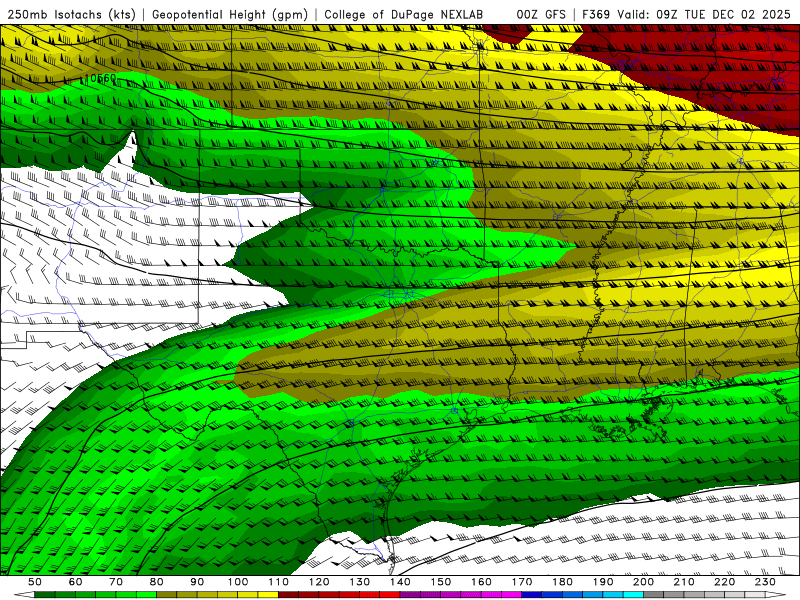Click the "80" colorbar label
This screenshot has width=800, height=600.
click(x=157, y=582)
